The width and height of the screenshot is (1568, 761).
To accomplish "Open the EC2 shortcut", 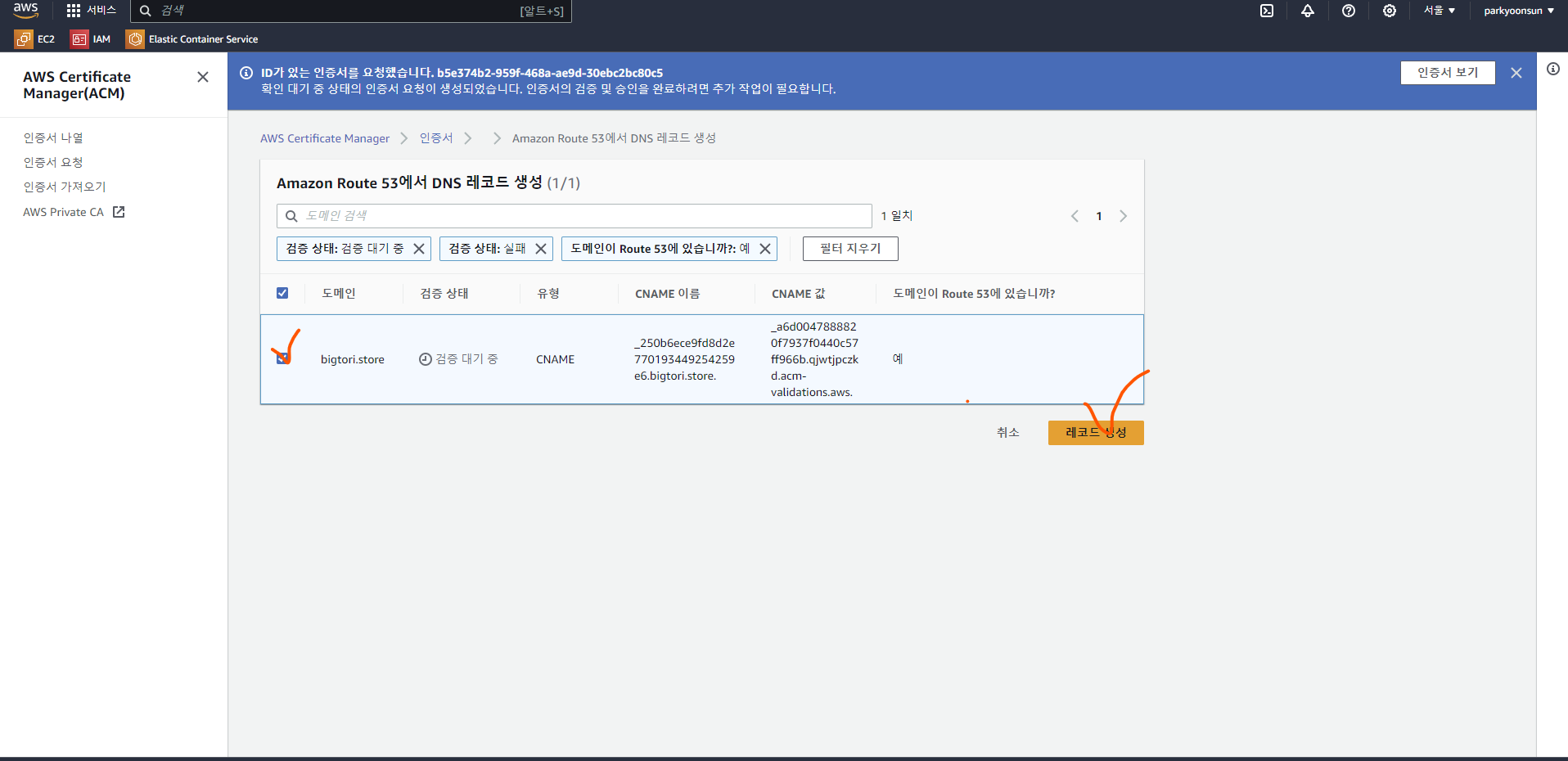I will pos(35,38).
